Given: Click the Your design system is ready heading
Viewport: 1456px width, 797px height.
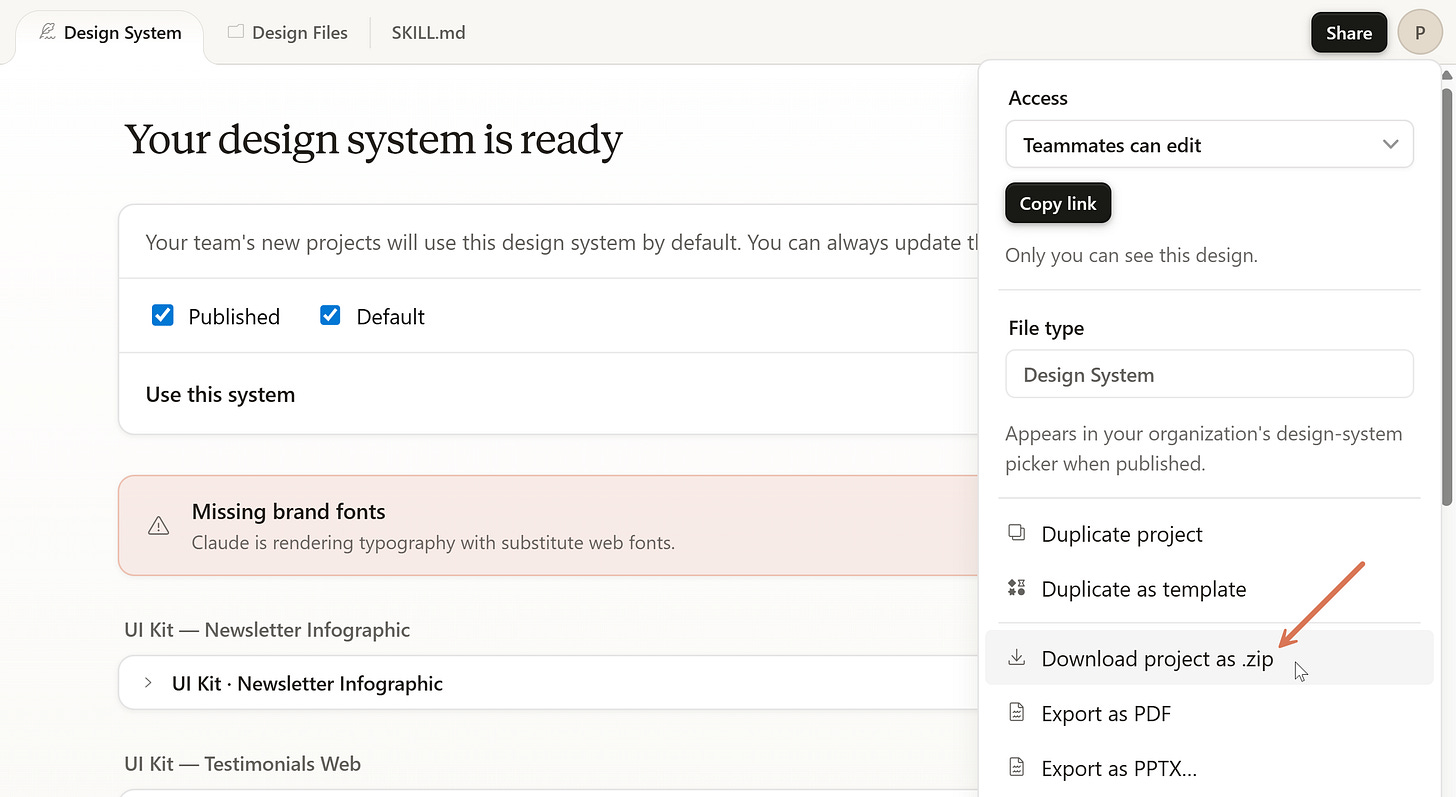Looking at the screenshot, I should click(373, 139).
